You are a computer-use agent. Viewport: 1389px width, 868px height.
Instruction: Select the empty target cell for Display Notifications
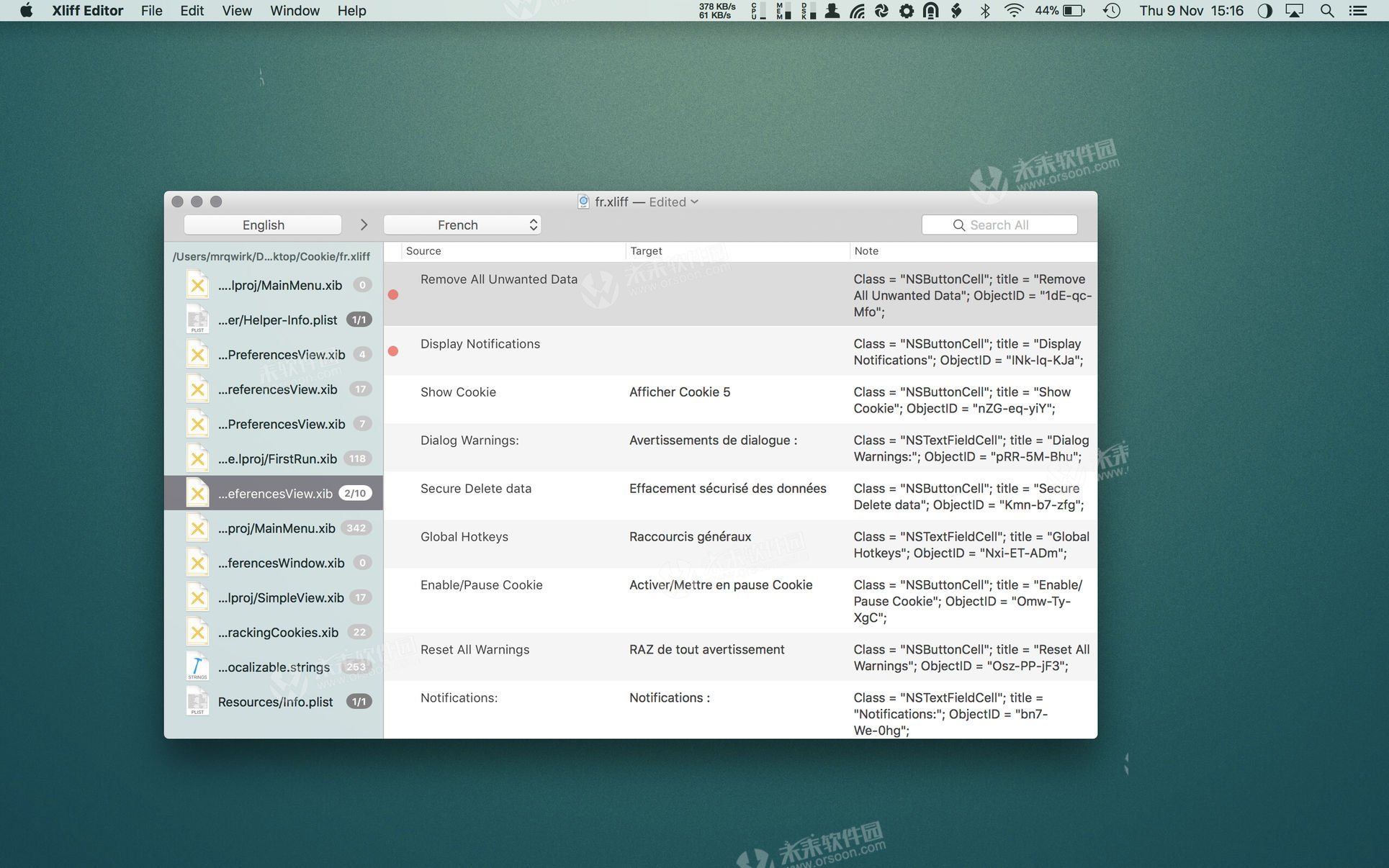[734, 351]
